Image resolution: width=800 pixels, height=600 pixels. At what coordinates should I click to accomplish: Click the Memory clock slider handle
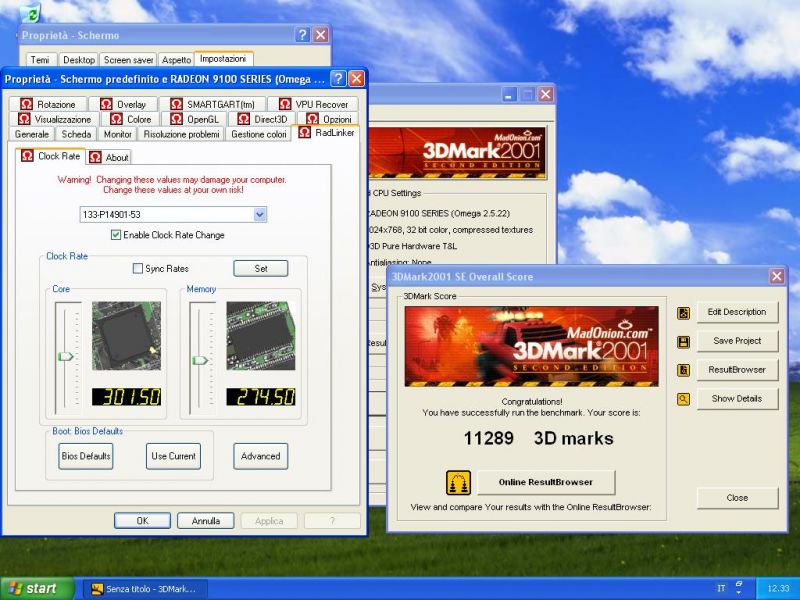point(200,360)
